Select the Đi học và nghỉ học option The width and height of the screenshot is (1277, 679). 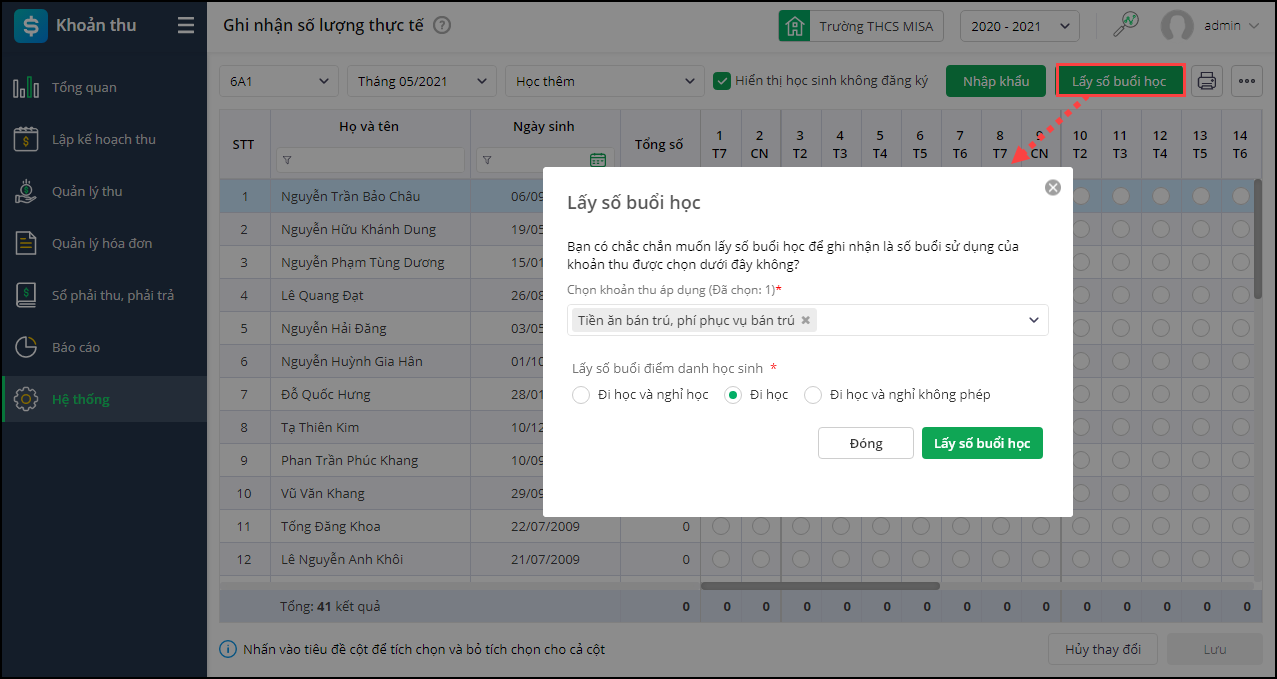[581, 395]
